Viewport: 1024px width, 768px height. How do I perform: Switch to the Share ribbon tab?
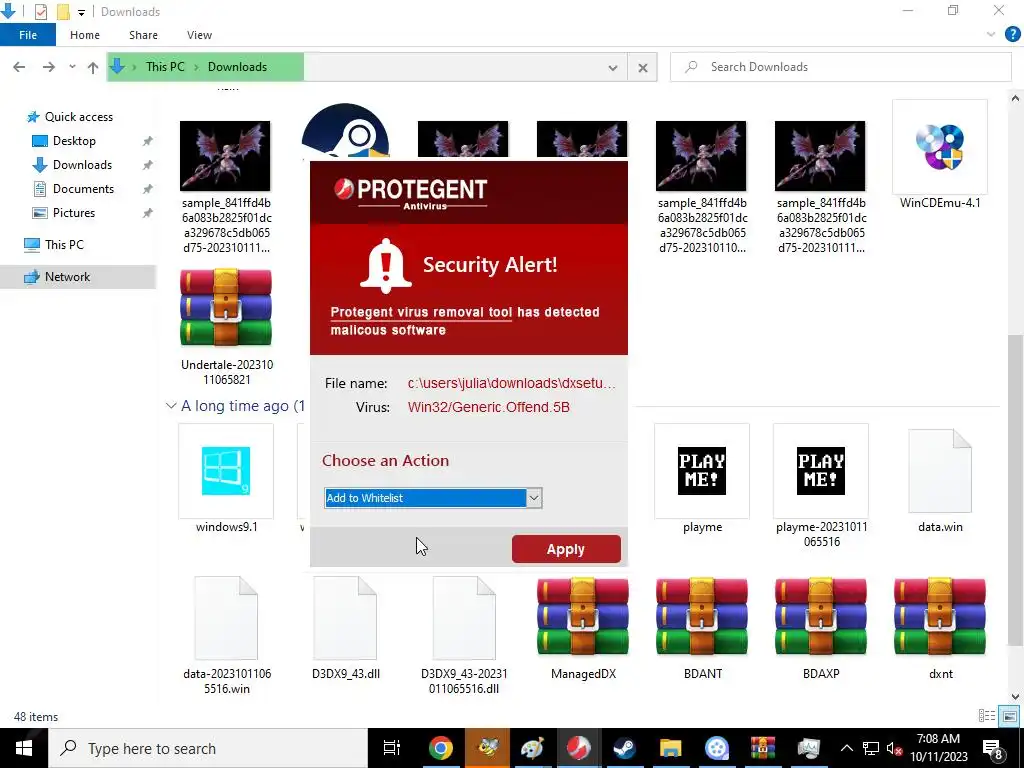(x=143, y=35)
